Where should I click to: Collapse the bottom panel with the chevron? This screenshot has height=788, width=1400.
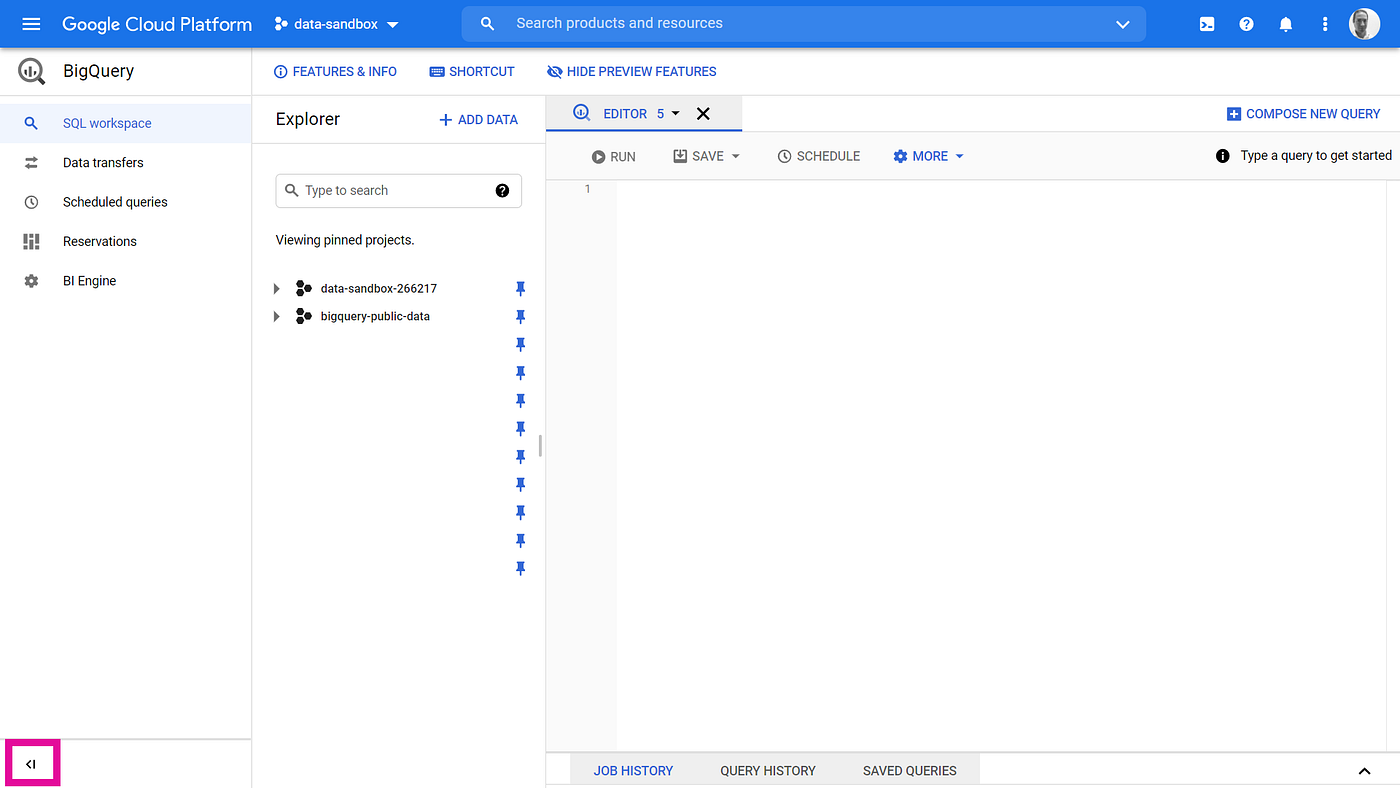pos(1364,770)
